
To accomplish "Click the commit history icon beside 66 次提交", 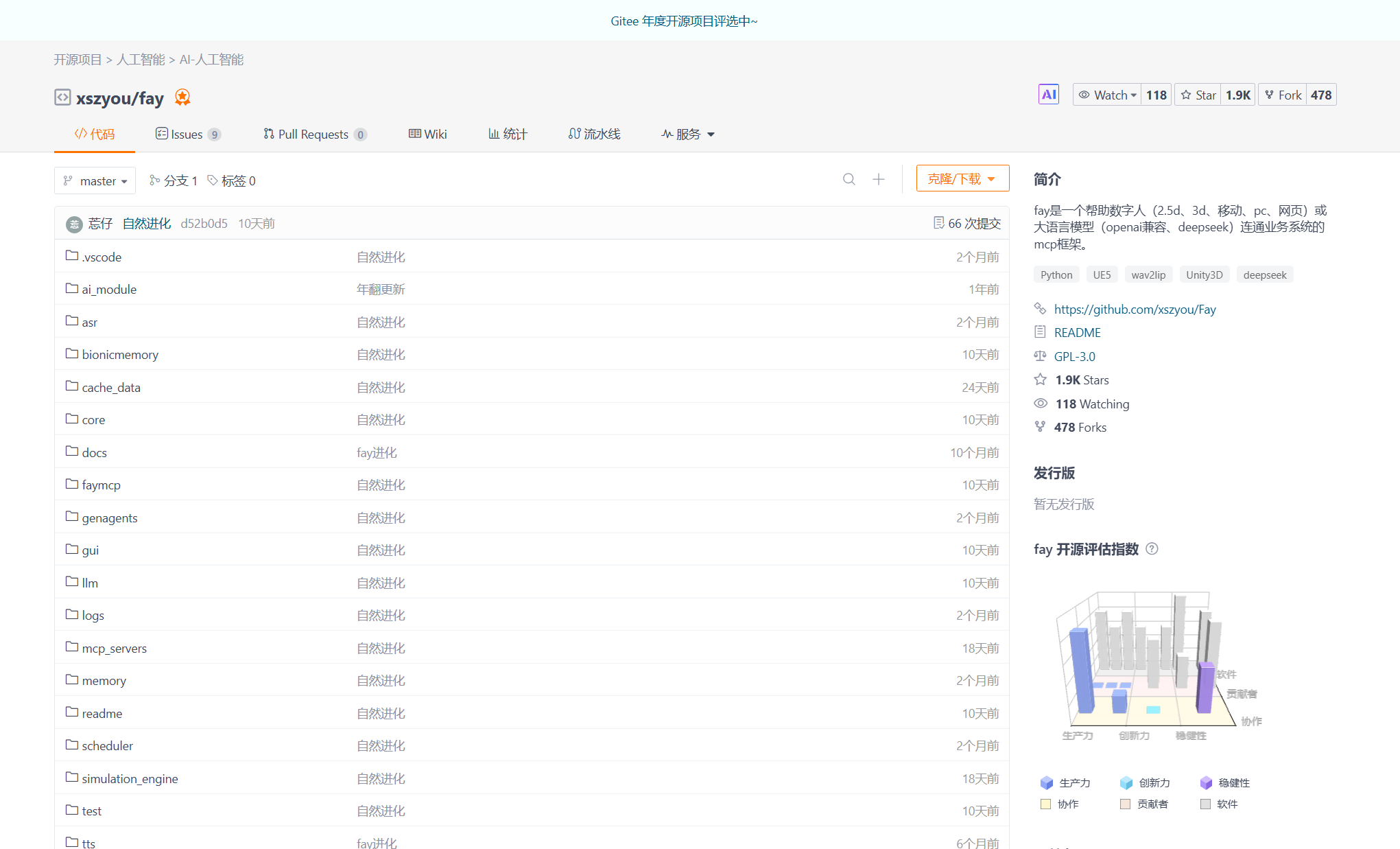I will point(940,222).
